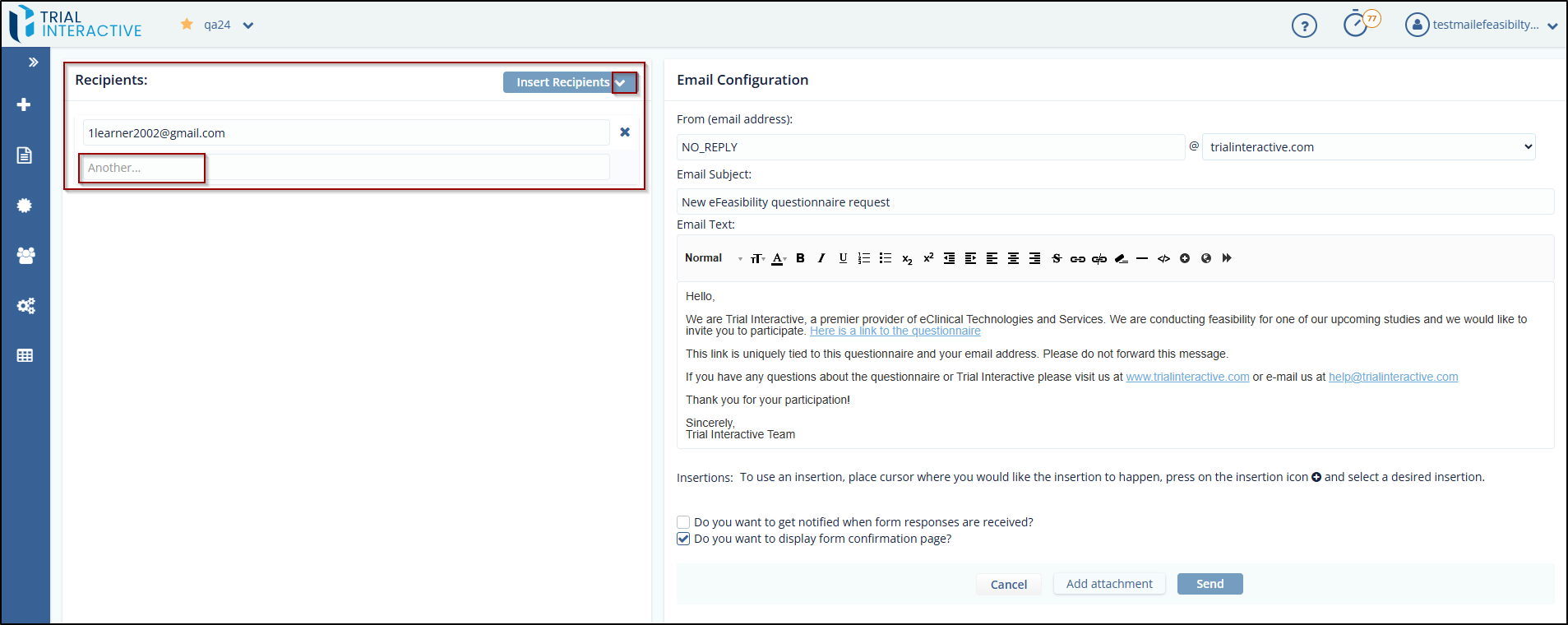Click the Another recipient input field
1568x625 pixels.
coord(345,168)
